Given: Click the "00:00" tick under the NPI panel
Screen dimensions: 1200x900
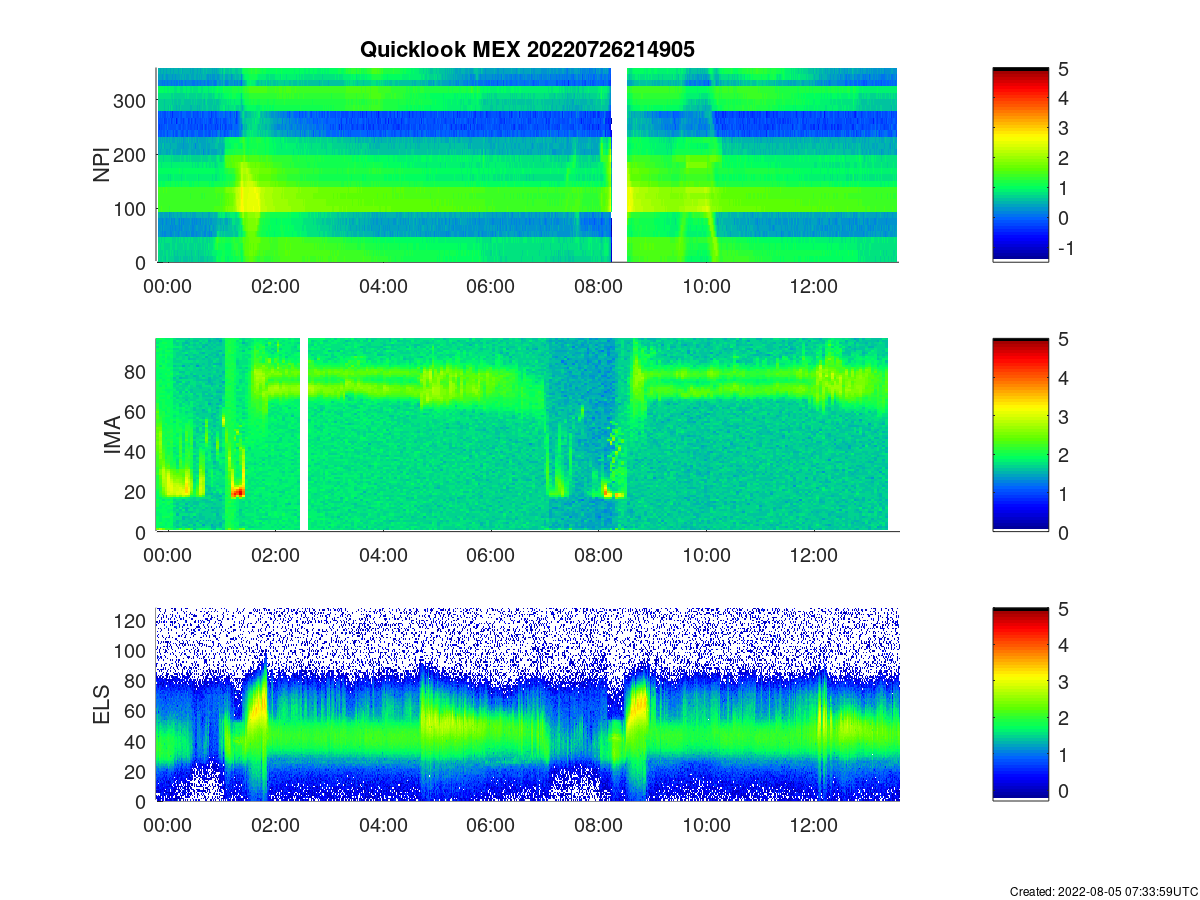Looking at the screenshot, I should pos(168,287).
